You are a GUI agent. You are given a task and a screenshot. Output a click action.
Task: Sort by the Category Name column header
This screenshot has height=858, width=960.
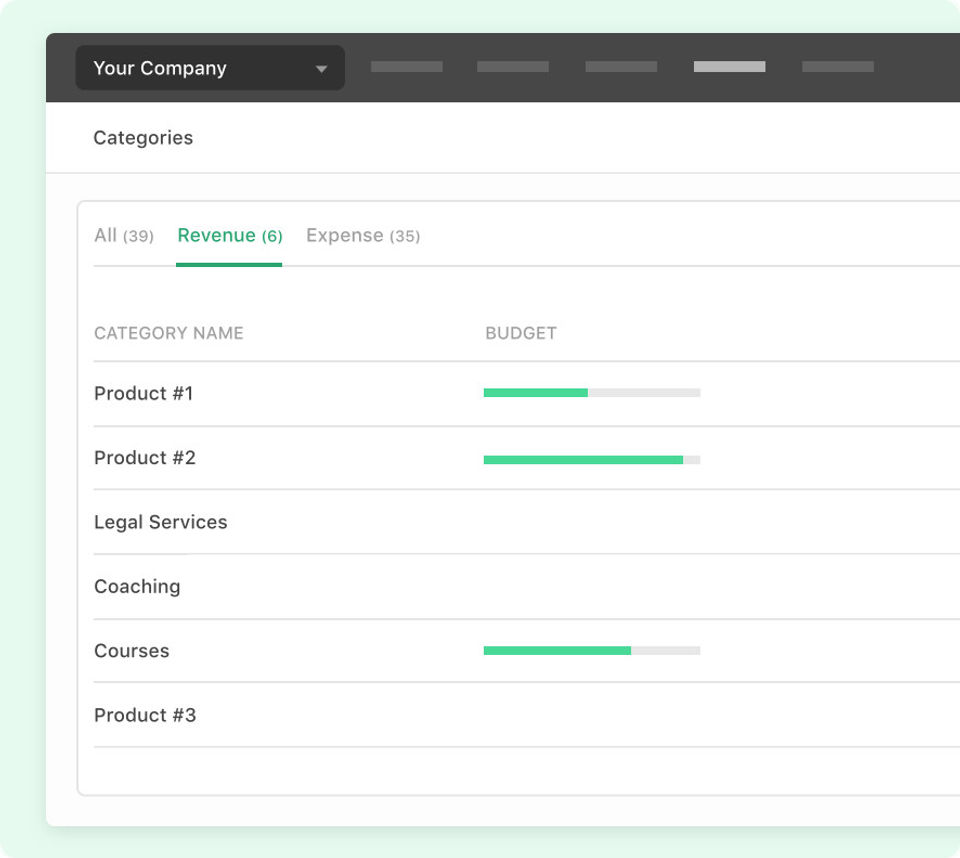pyautogui.click(x=168, y=333)
